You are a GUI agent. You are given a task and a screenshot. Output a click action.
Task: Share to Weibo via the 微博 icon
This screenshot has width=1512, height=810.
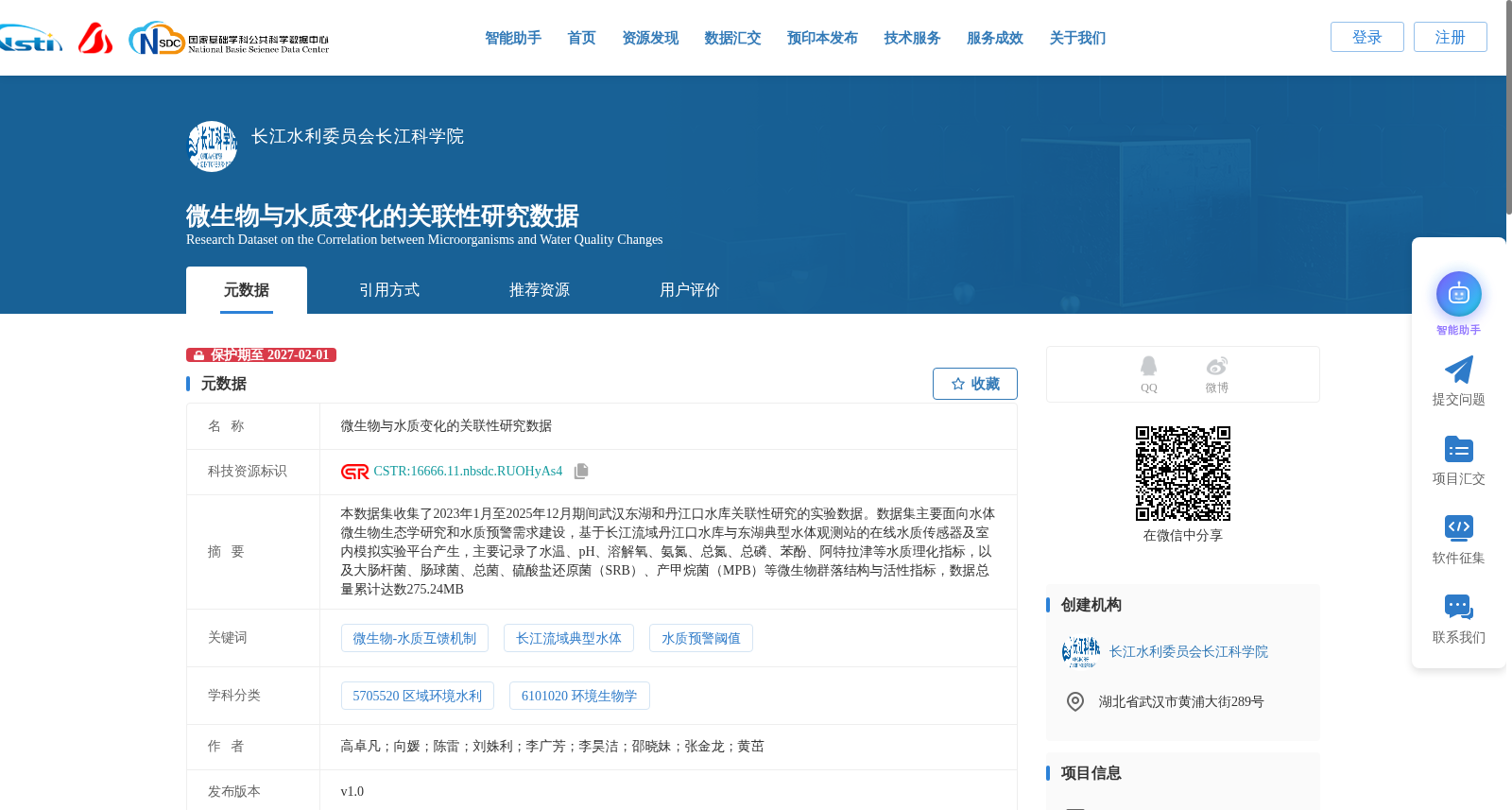pyautogui.click(x=1217, y=366)
